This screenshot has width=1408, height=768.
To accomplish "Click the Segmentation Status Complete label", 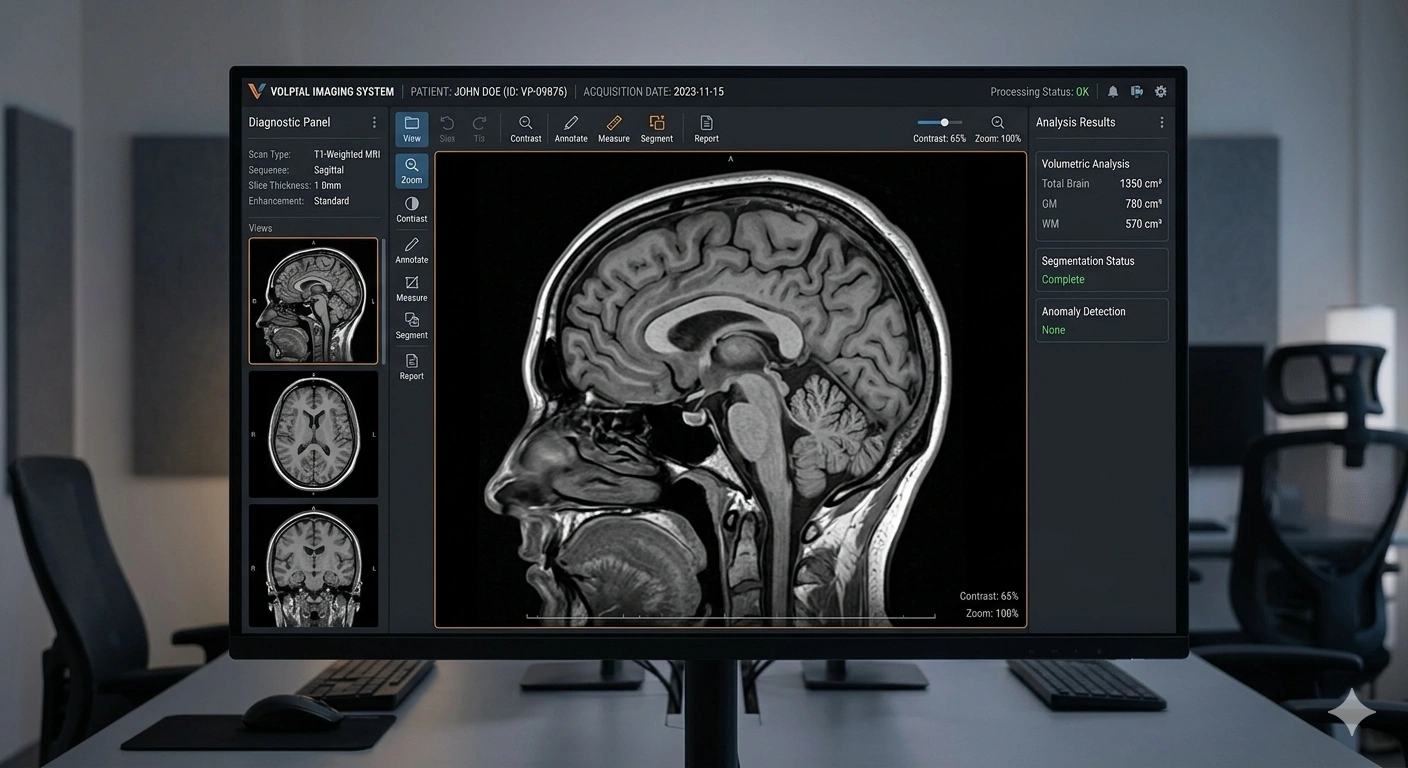I will (x=1062, y=279).
